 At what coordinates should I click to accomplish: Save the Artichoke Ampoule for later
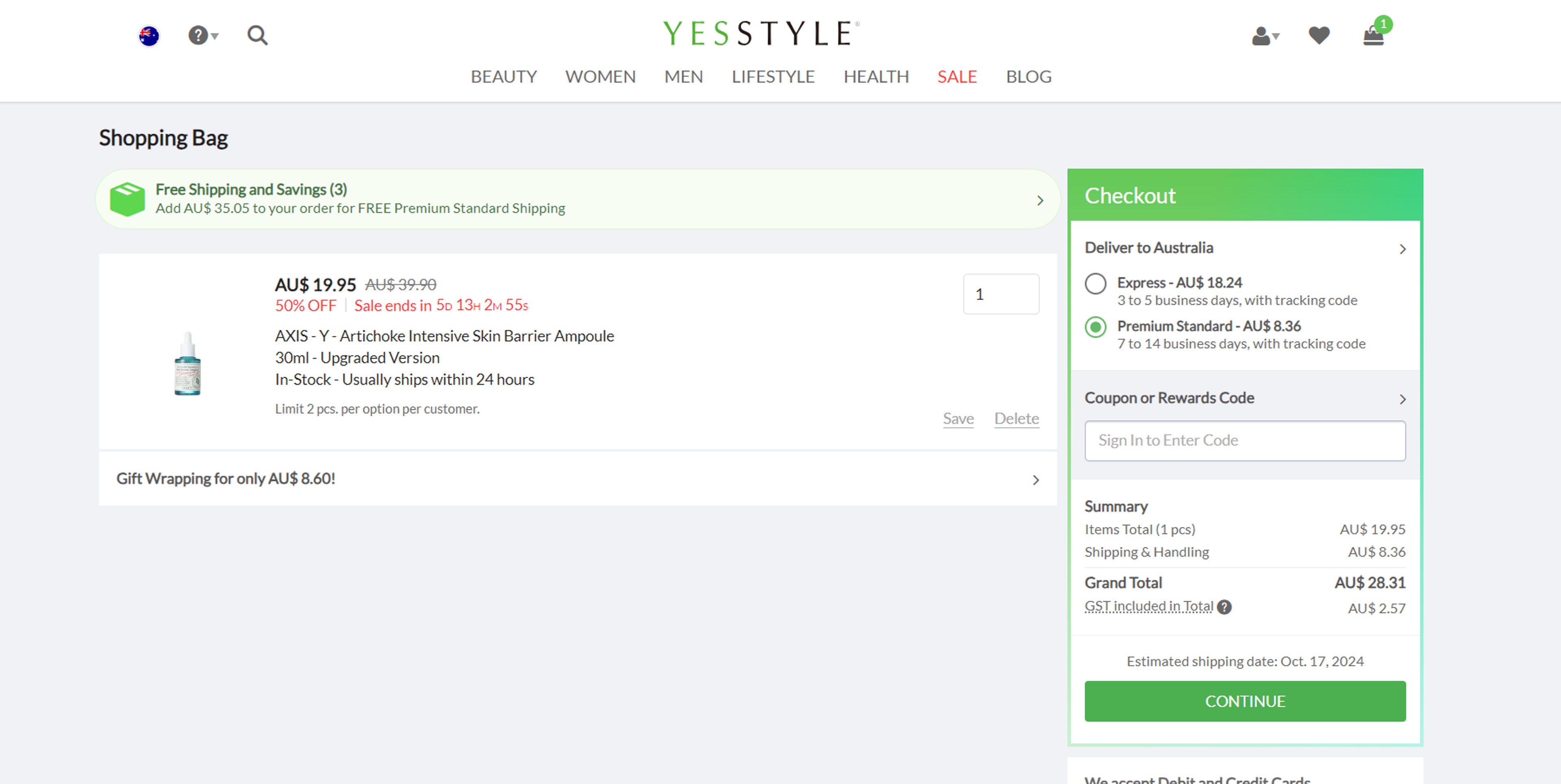[958, 419]
